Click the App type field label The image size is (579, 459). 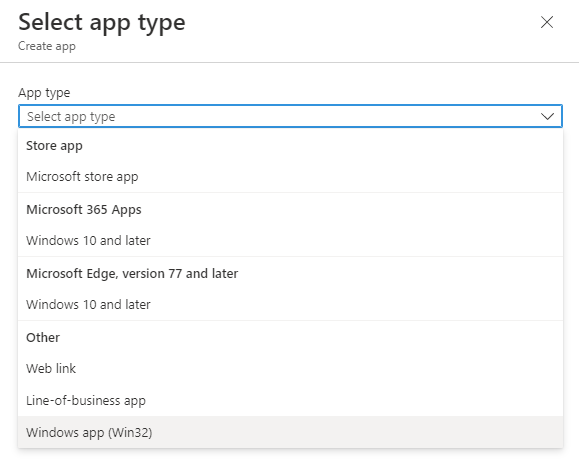44,92
